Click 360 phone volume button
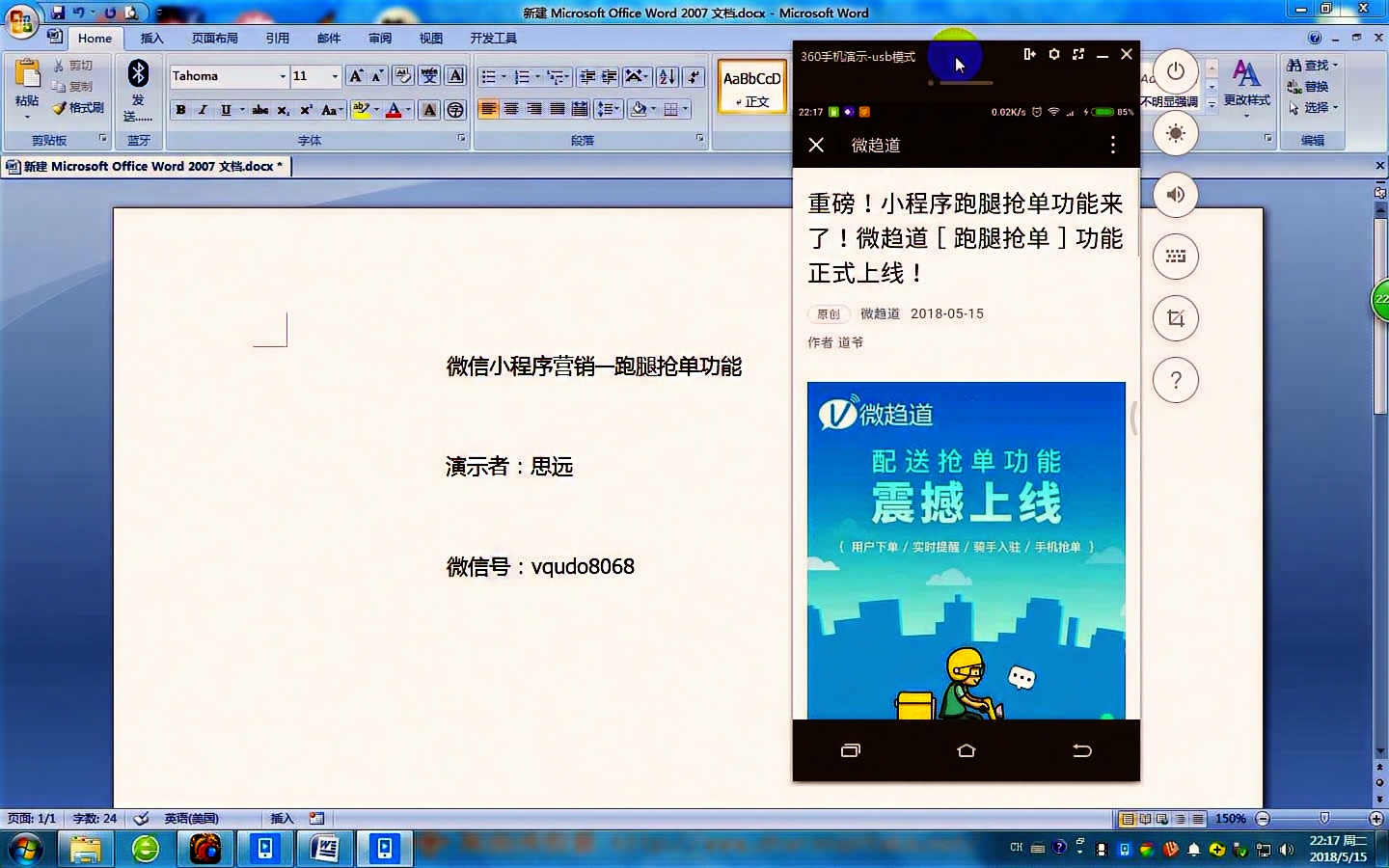The height and width of the screenshot is (868, 1389). pyautogui.click(x=1176, y=195)
